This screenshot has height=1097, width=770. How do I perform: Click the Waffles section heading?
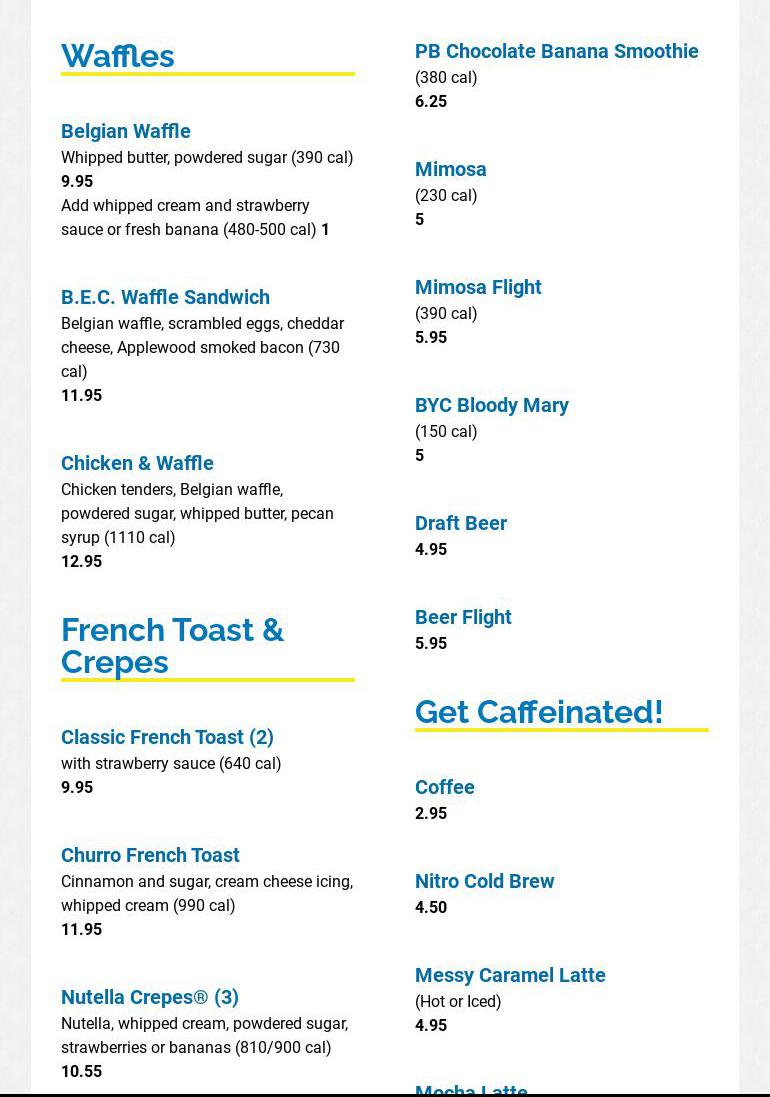click(x=118, y=56)
